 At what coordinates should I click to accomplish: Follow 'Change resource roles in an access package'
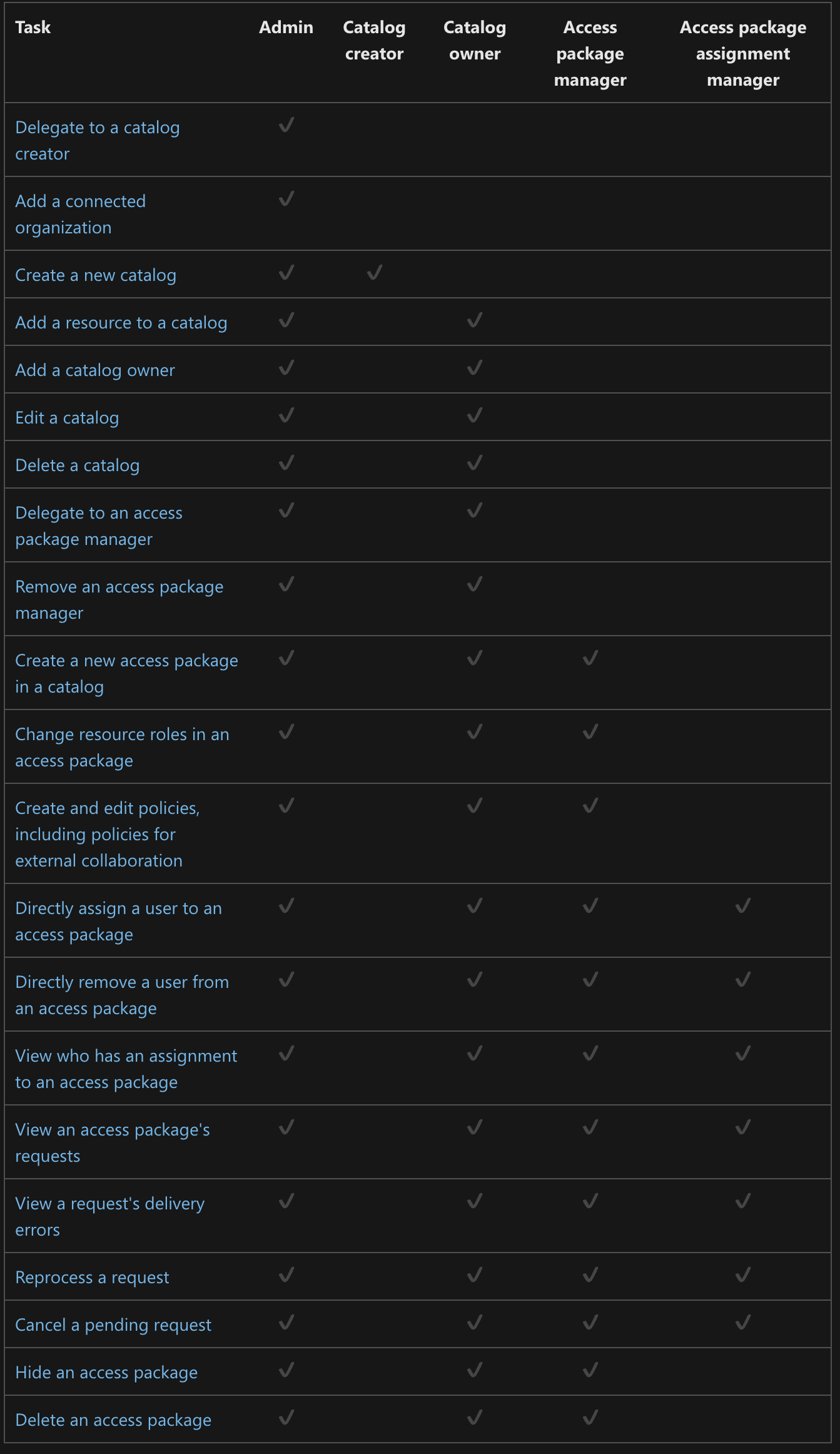click(122, 747)
